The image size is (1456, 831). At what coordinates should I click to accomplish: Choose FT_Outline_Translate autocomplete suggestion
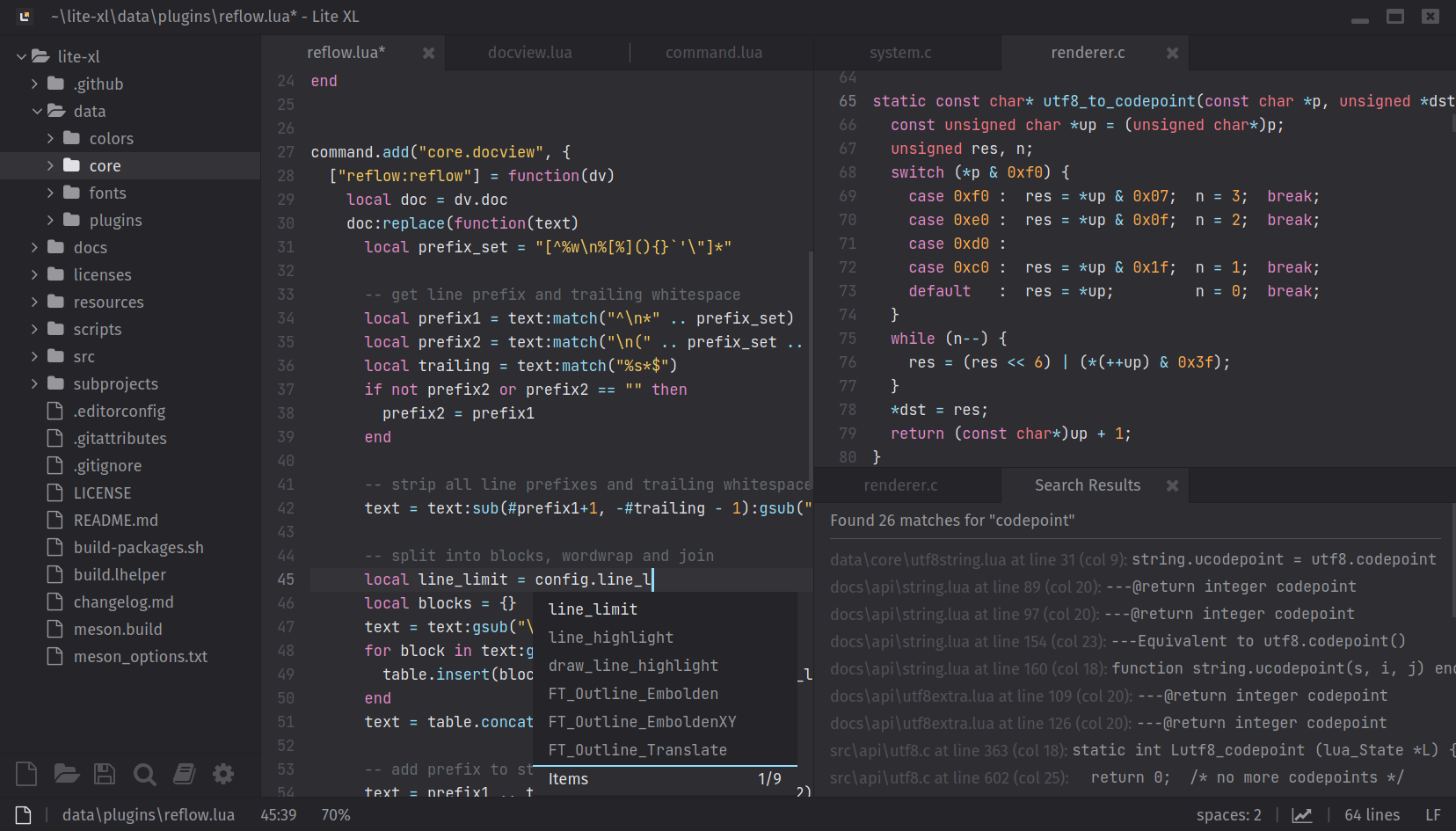pyautogui.click(x=666, y=750)
